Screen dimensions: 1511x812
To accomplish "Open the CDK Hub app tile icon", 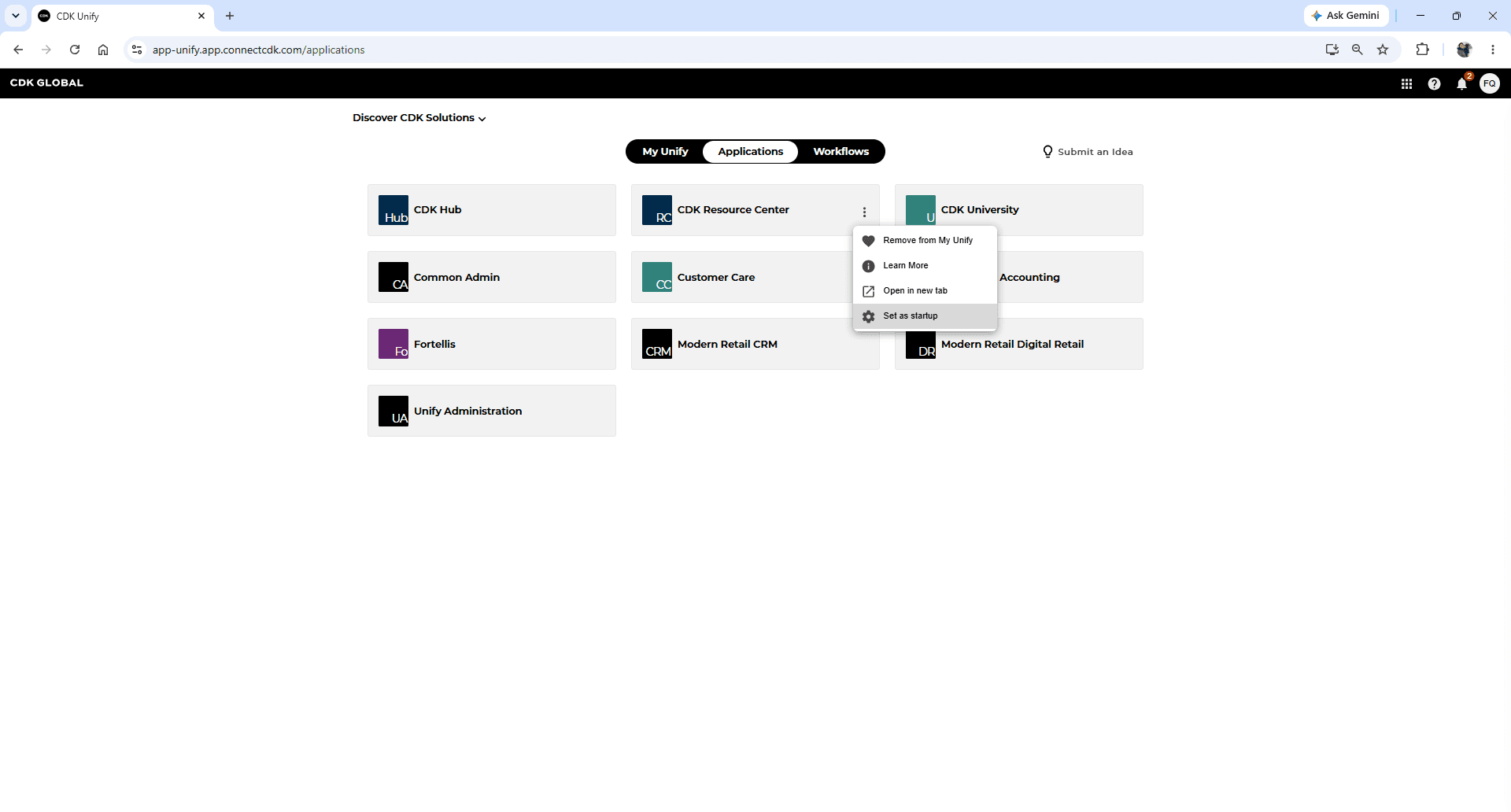I will pyautogui.click(x=393, y=210).
